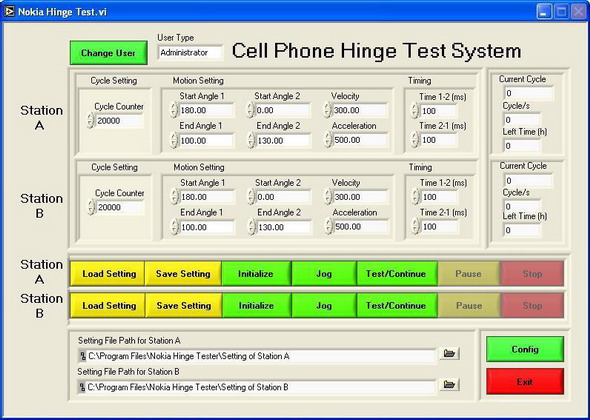Save Setting for Station B
This screenshot has width=590, height=420.
point(184,306)
